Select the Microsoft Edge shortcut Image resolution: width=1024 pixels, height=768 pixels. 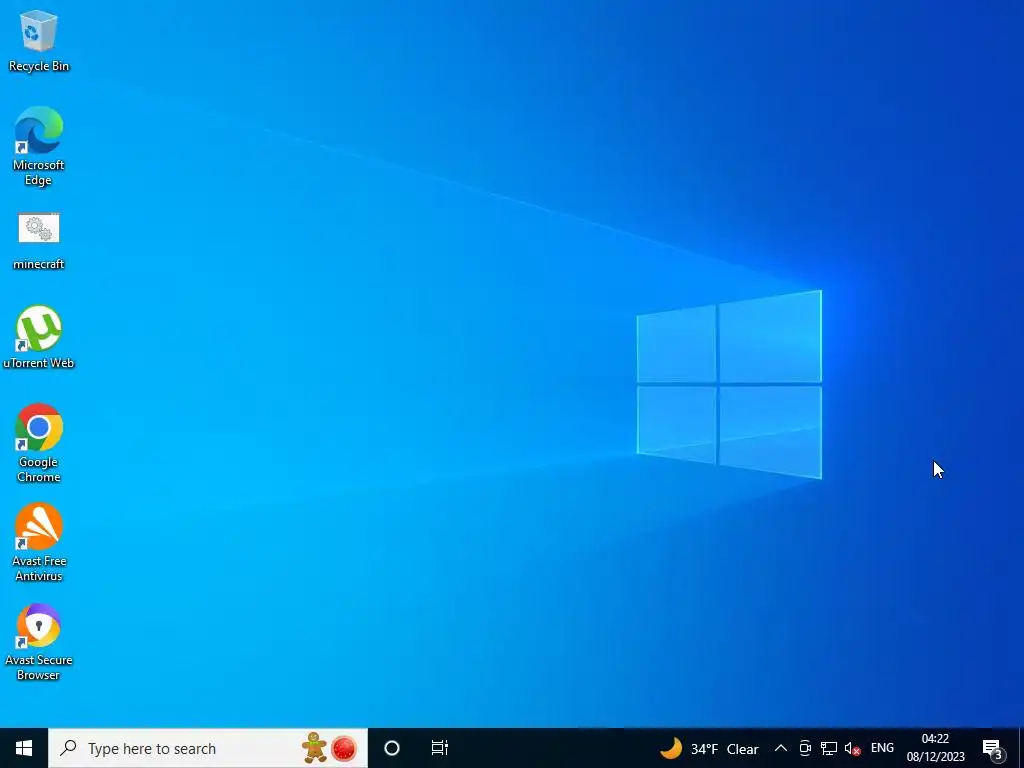[39, 146]
